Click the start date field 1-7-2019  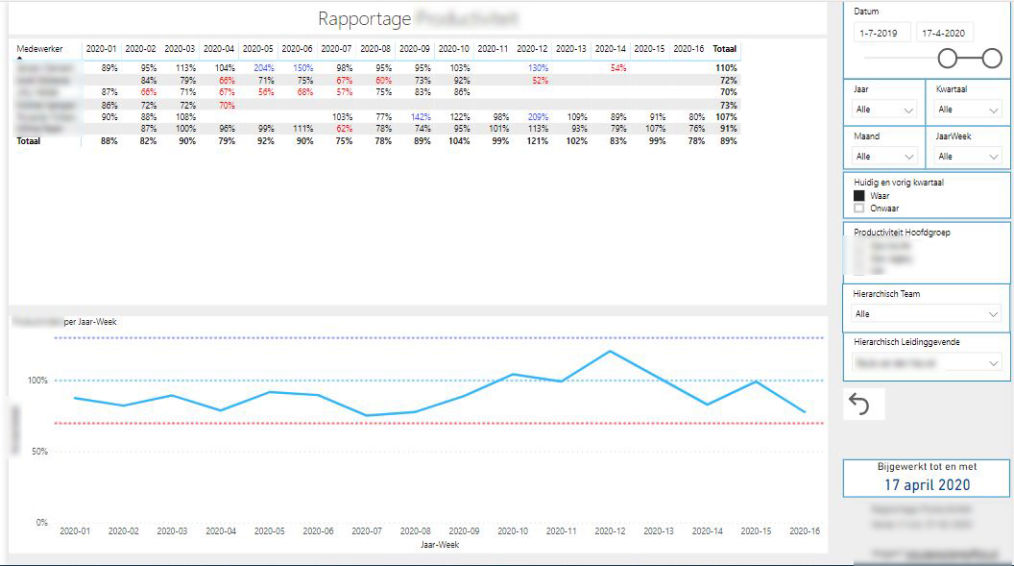(x=877, y=33)
